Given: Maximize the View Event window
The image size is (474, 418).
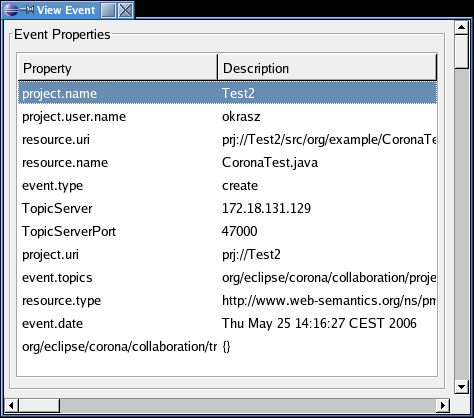Looking at the screenshot, I should click(x=108, y=10).
